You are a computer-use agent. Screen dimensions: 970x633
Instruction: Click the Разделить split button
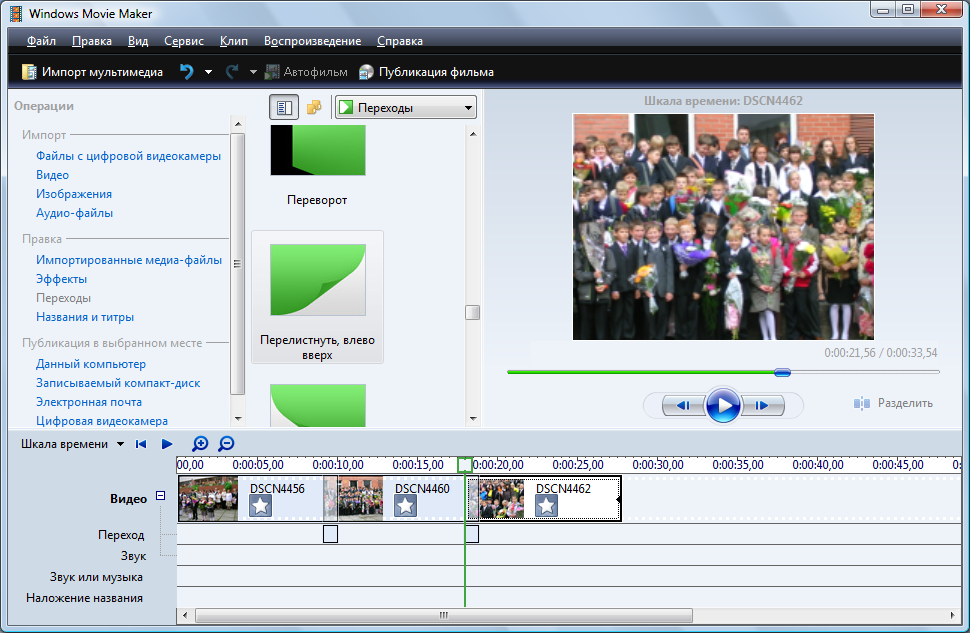click(893, 403)
